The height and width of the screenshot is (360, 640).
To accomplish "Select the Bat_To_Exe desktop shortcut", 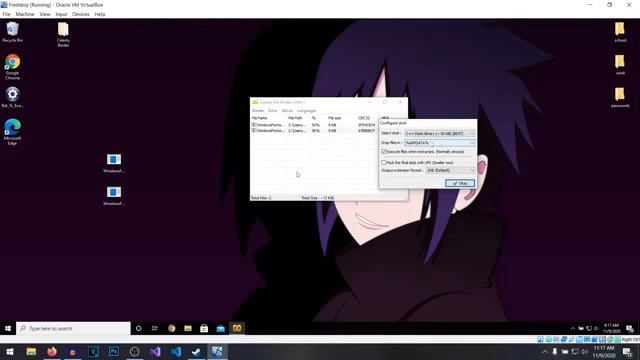I will [x=12, y=97].
